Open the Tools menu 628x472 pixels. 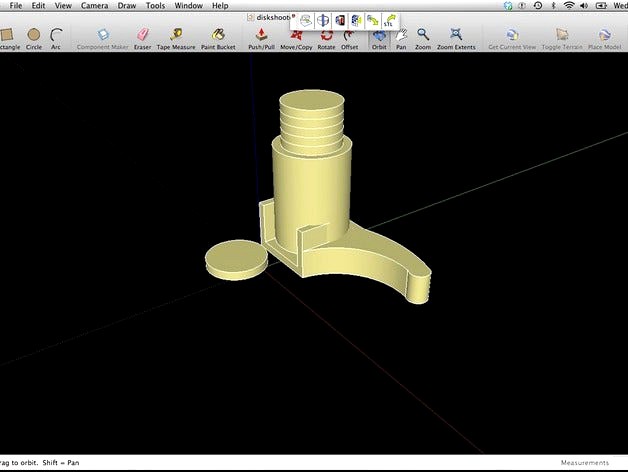(155, 6)
